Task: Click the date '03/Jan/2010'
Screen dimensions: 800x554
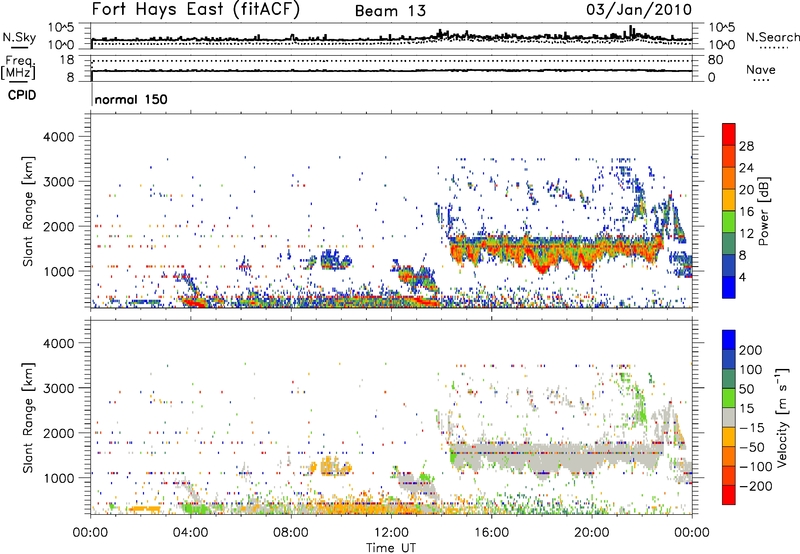Action: pos(639,10)
